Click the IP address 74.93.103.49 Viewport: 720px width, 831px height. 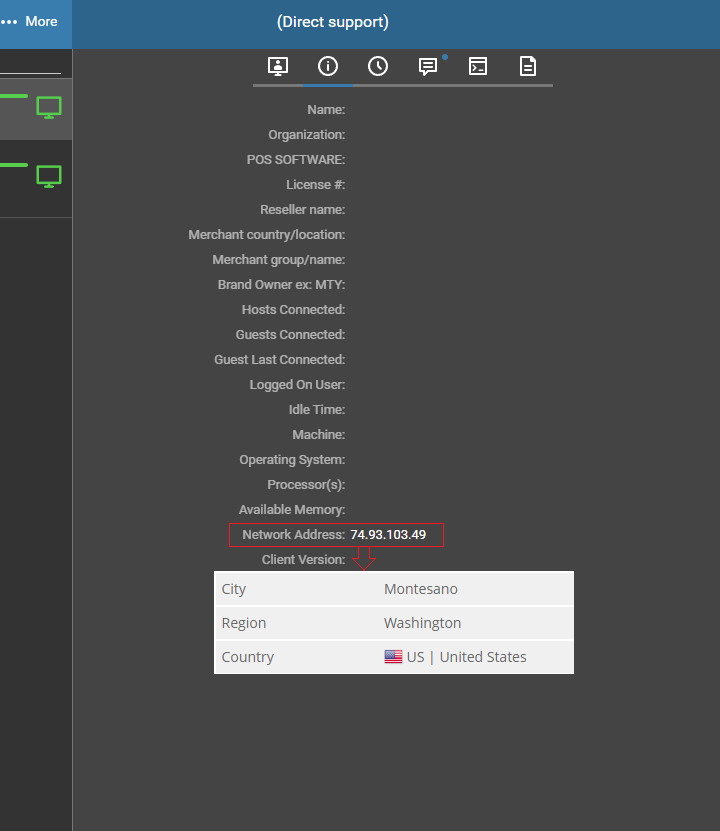click(x=388, y=535)
